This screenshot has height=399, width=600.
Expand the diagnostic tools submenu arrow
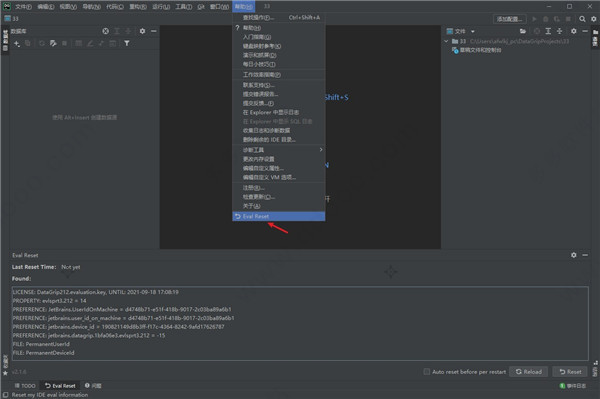coord(321,150)
